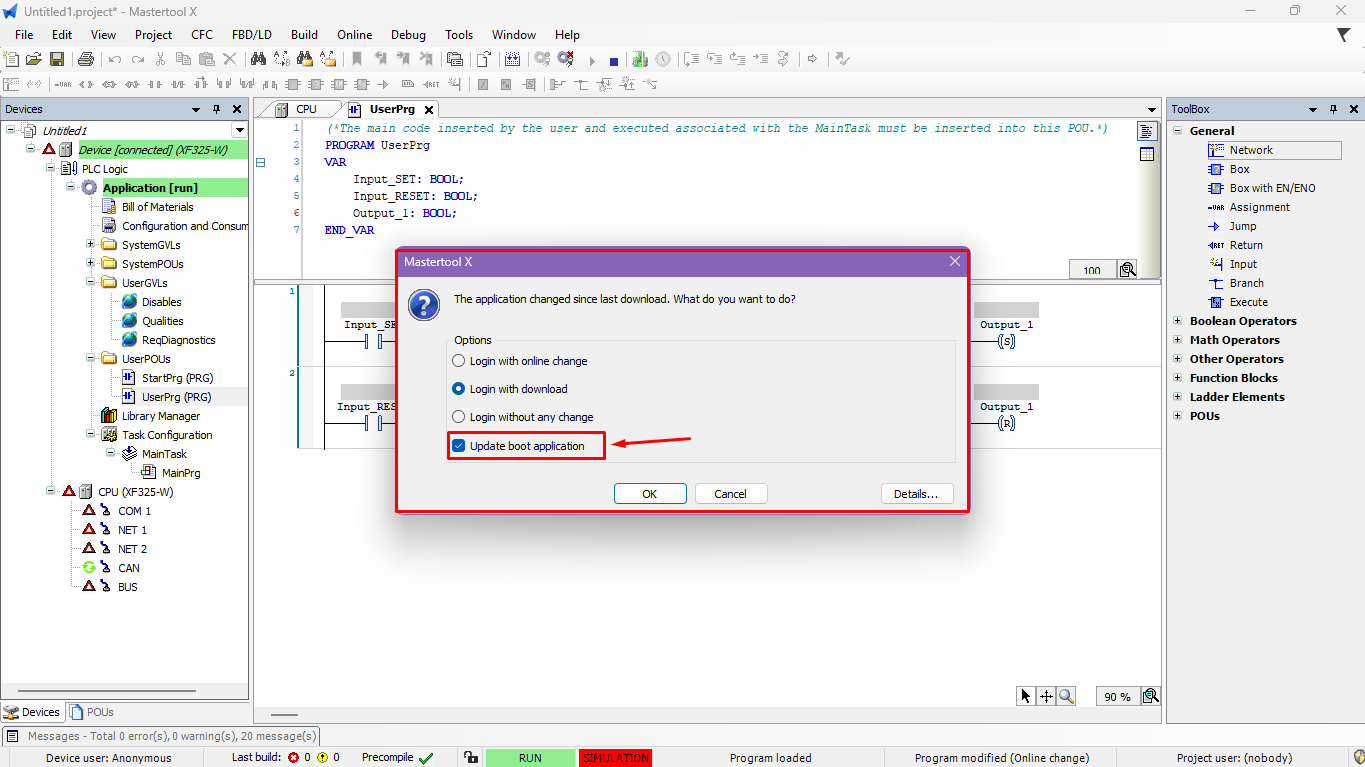Select Login with online change option
This screenshot has width=1365, height=767.
click(x=459, y=361)
